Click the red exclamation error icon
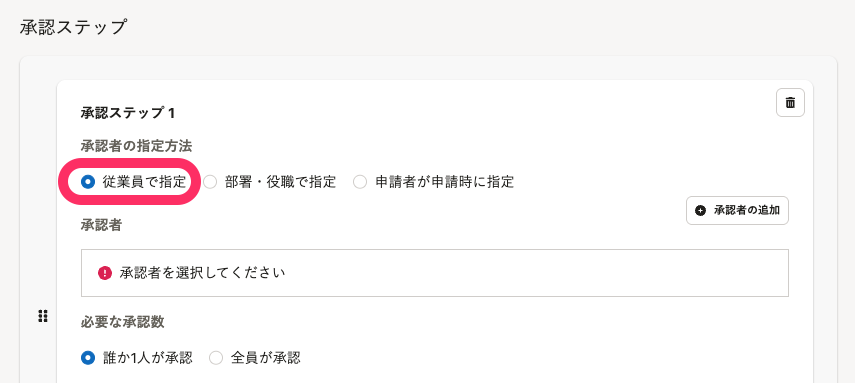 pyautogui.click(x=105, y=273)
